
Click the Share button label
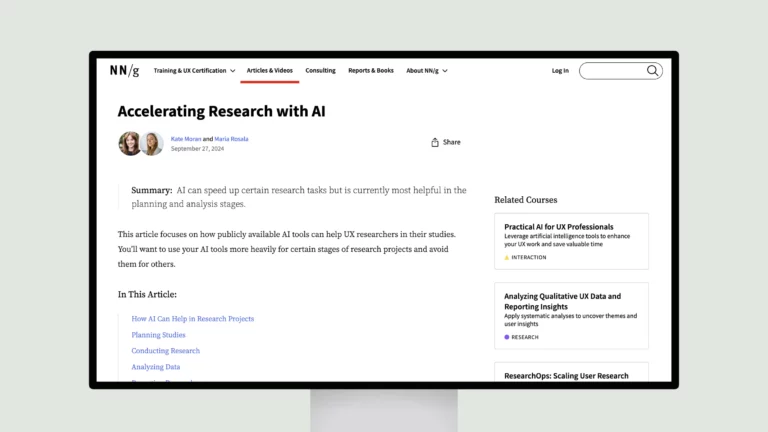(452, 142)
